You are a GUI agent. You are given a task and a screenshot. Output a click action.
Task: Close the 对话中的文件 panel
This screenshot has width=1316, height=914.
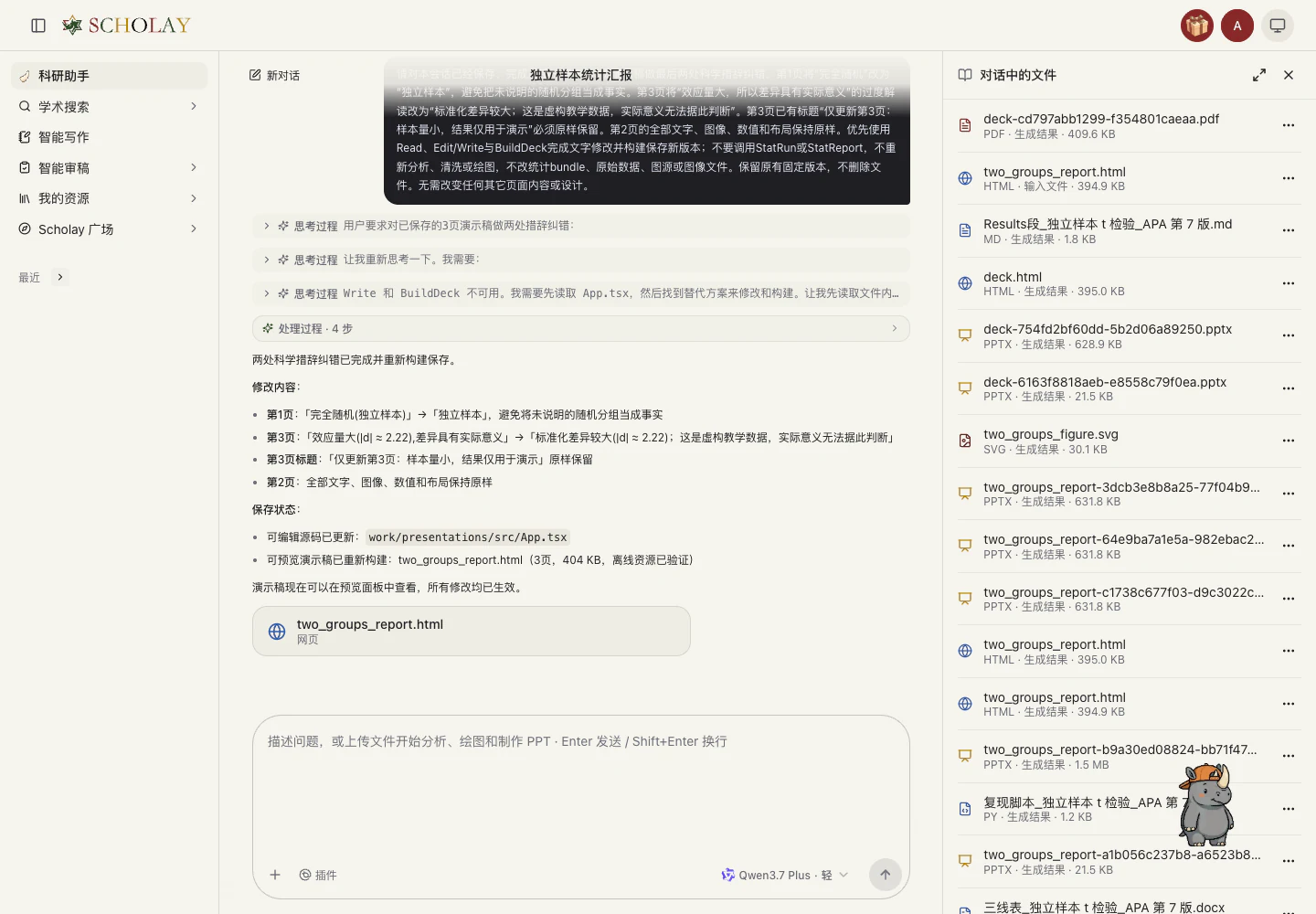(x=1289, y=75)
